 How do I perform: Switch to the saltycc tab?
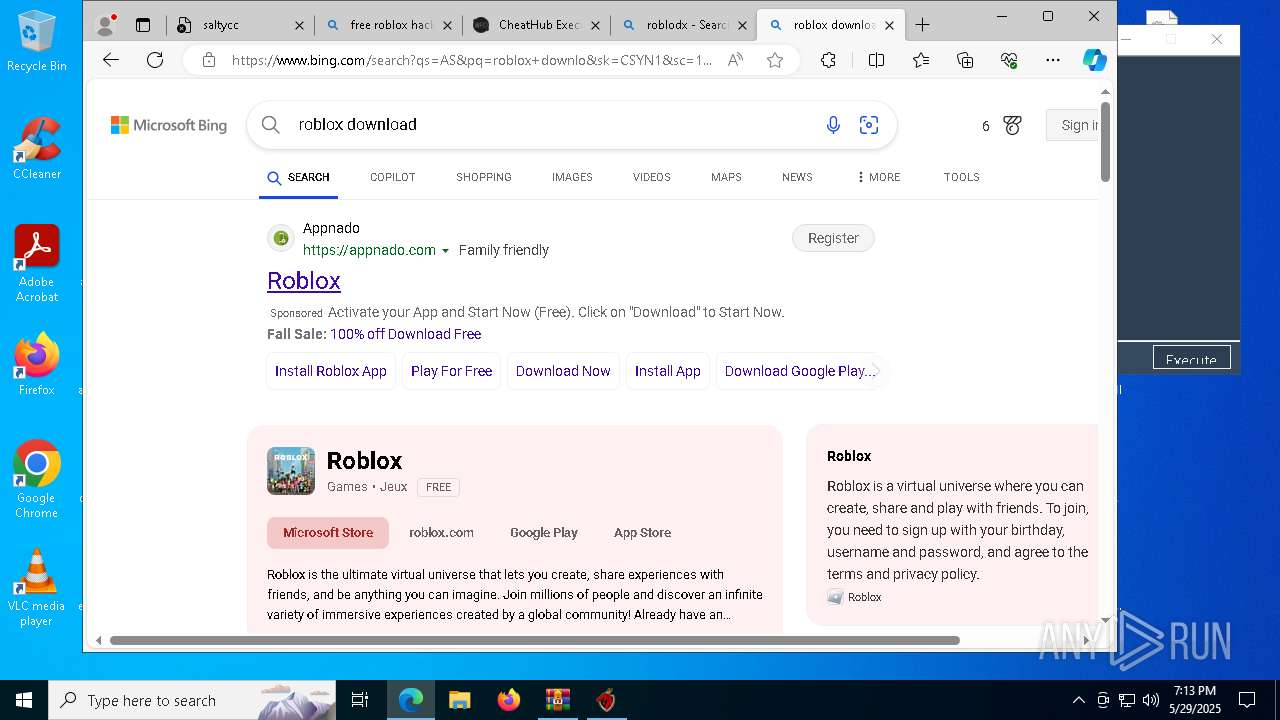coord(240,25)
